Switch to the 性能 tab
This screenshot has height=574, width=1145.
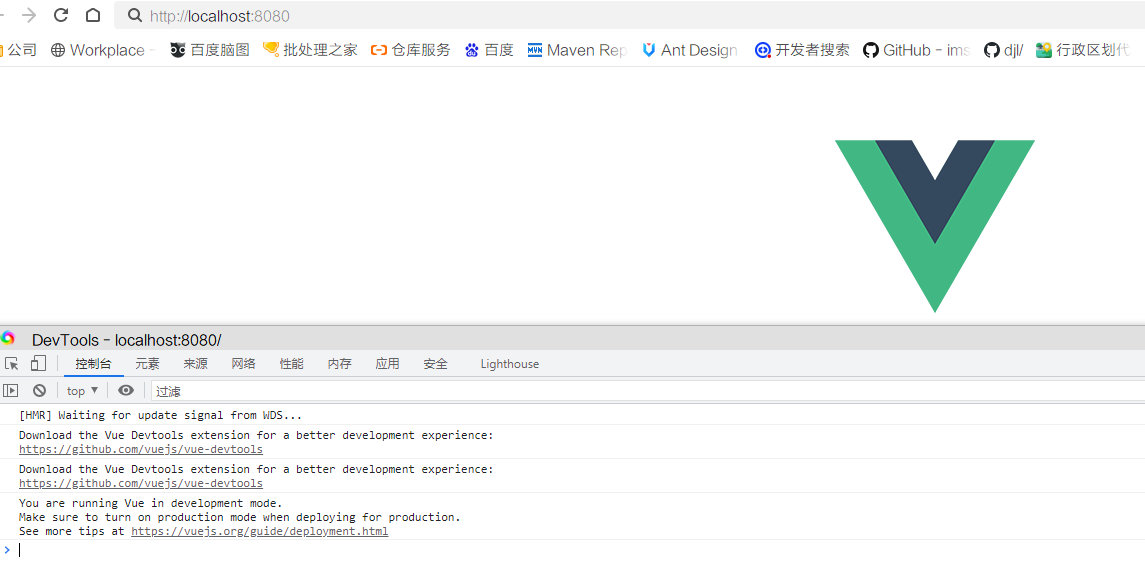coord(291,364)
